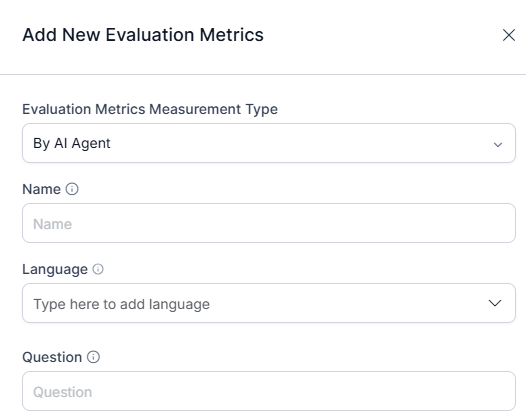Click the Language field's down arrow
Screen dimensions: 526x416
(495, 303)
